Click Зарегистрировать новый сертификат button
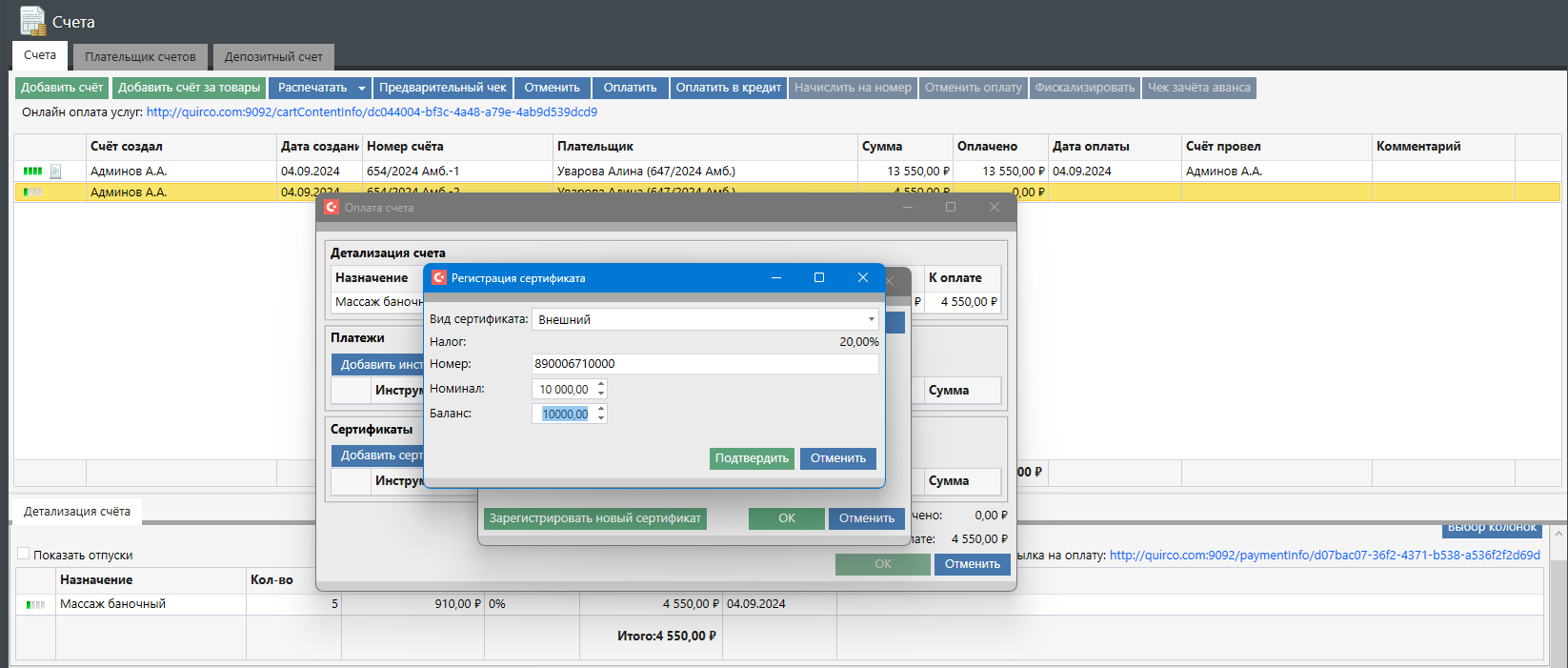 (x=595, y=518)
